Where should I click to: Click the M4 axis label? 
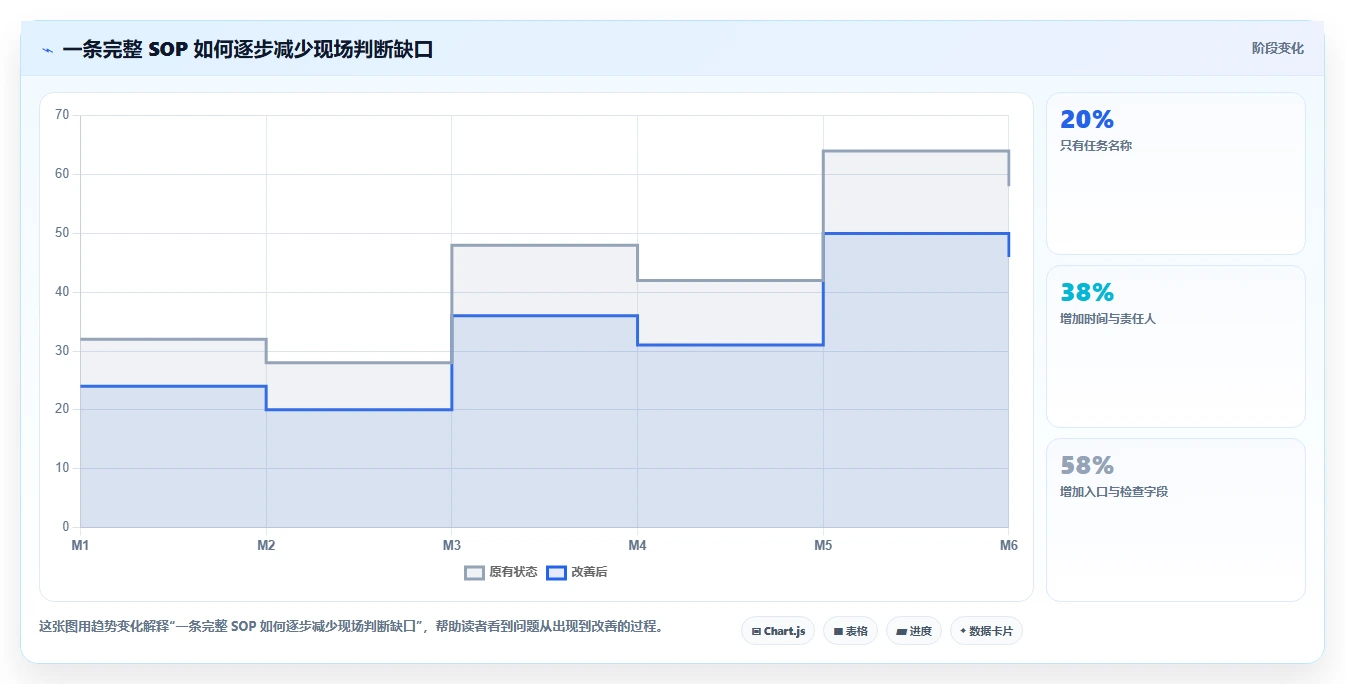637,545
